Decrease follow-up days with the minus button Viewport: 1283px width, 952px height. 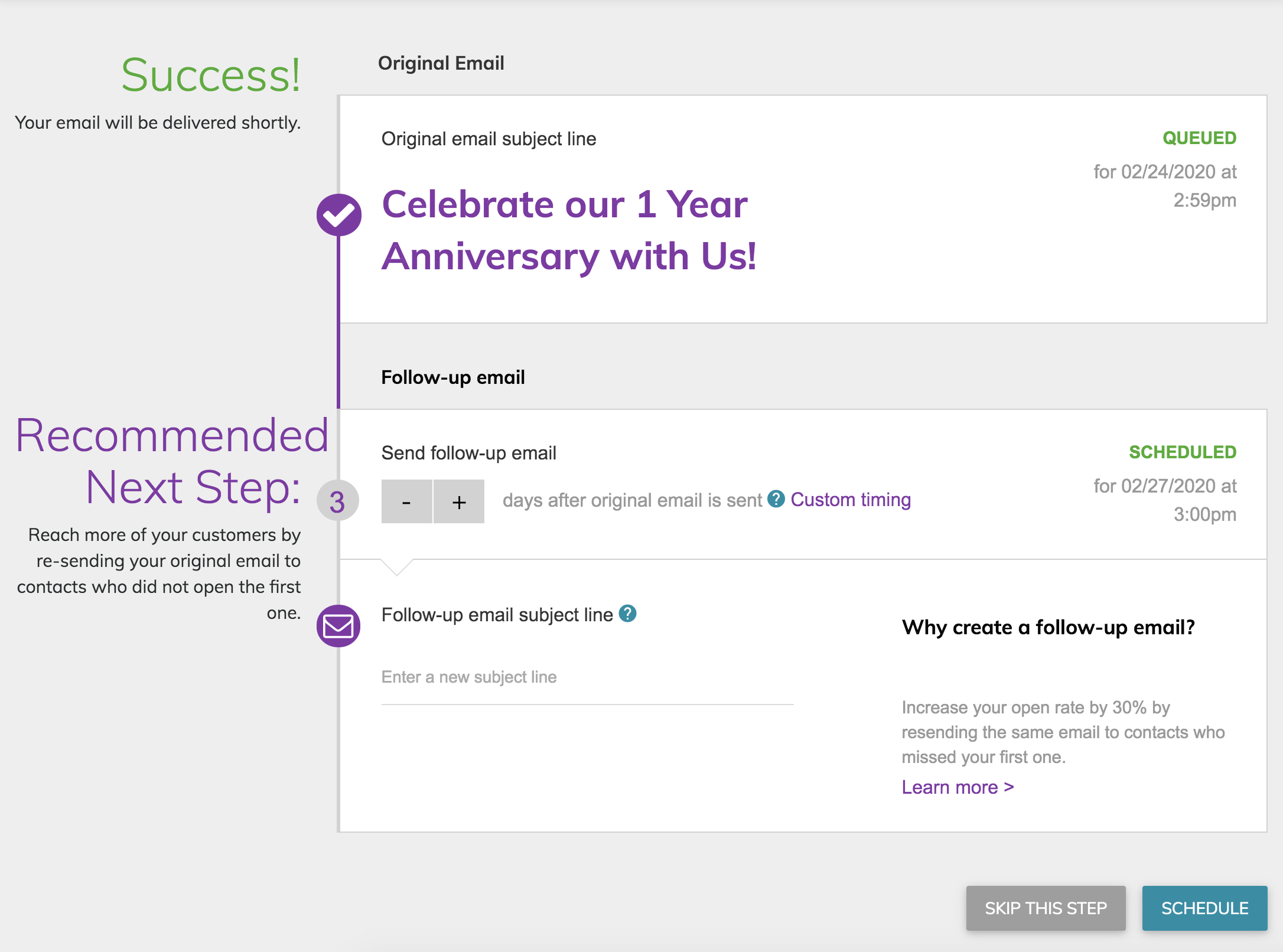click(x=406, y=501)
